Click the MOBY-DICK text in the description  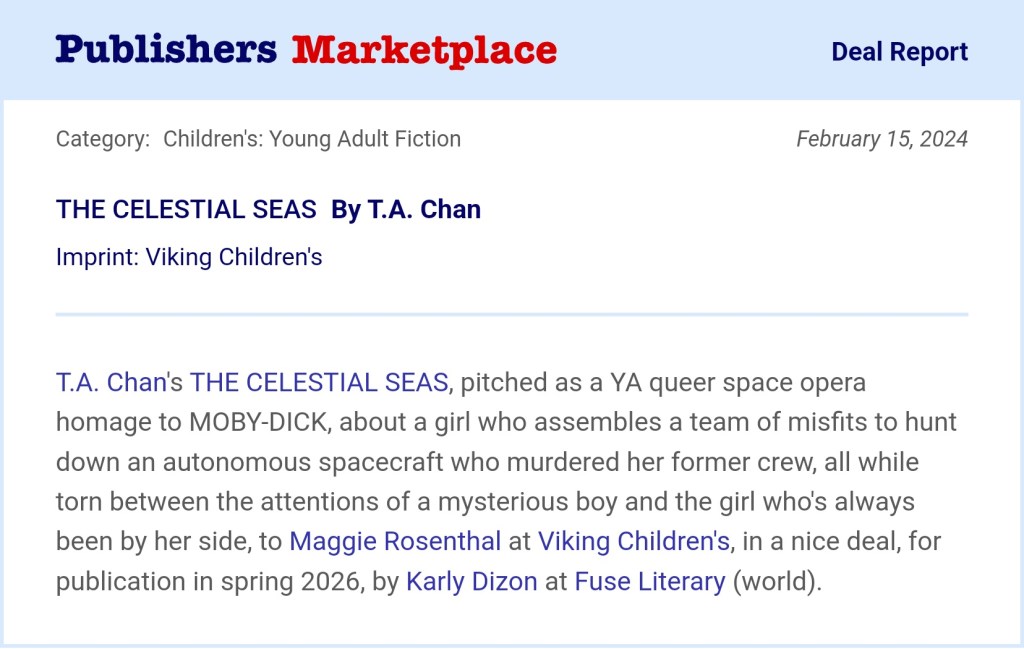click(x=258, y=422)
